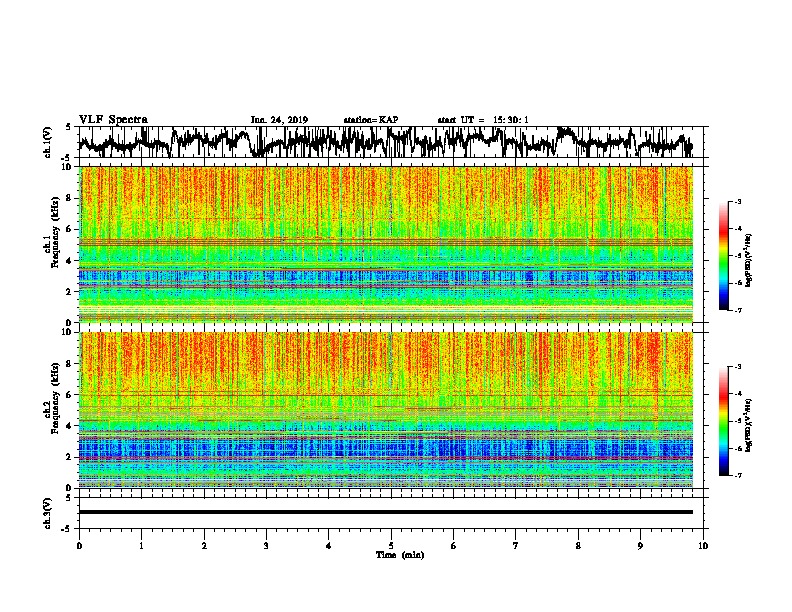Click the ch.1 color bar "log(PSD)" label
Viewport: 792px width, 612px height.
click(x=748, y=260)
